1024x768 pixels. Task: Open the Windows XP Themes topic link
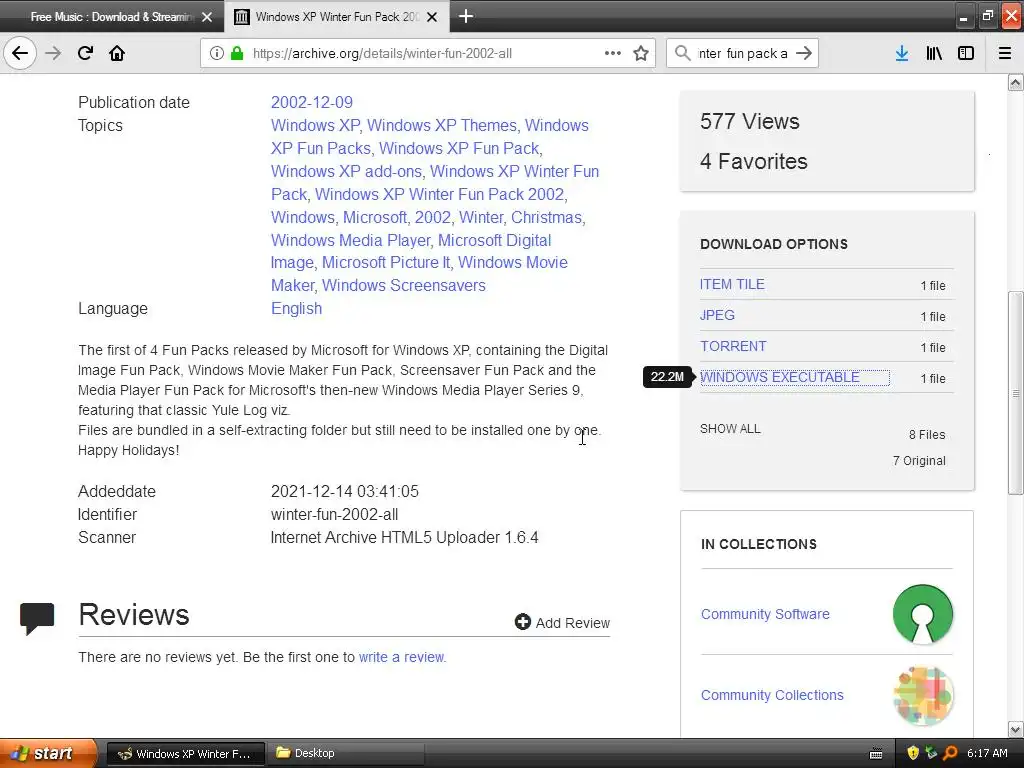[x=441, y=125]
